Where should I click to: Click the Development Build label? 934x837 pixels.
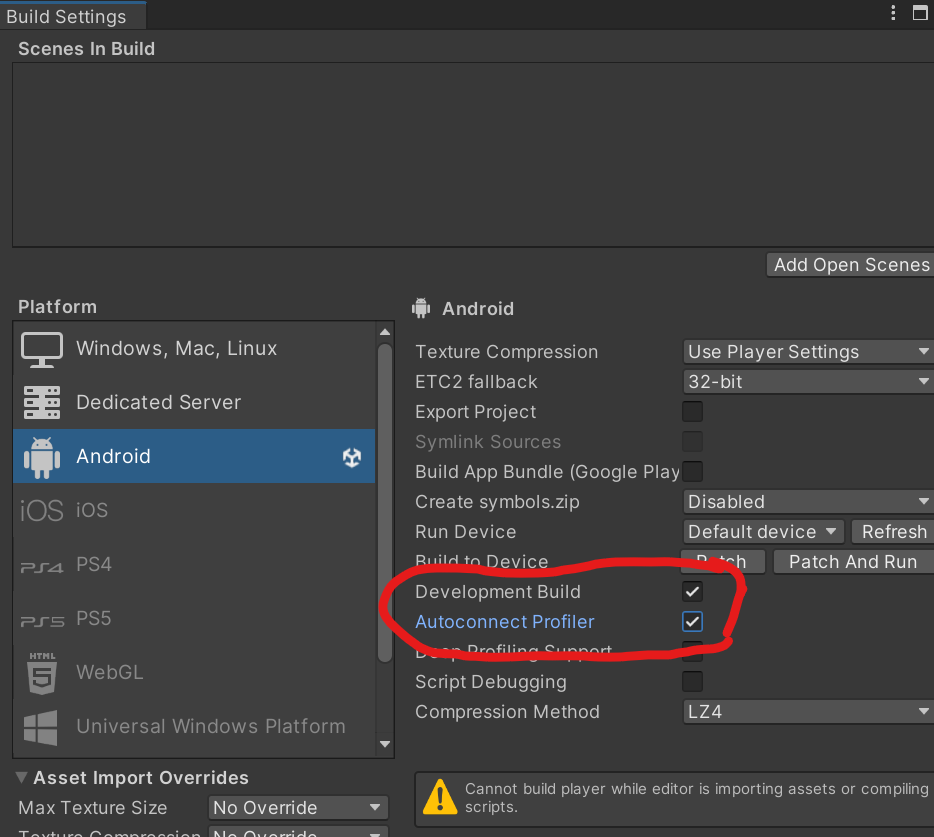497,592
